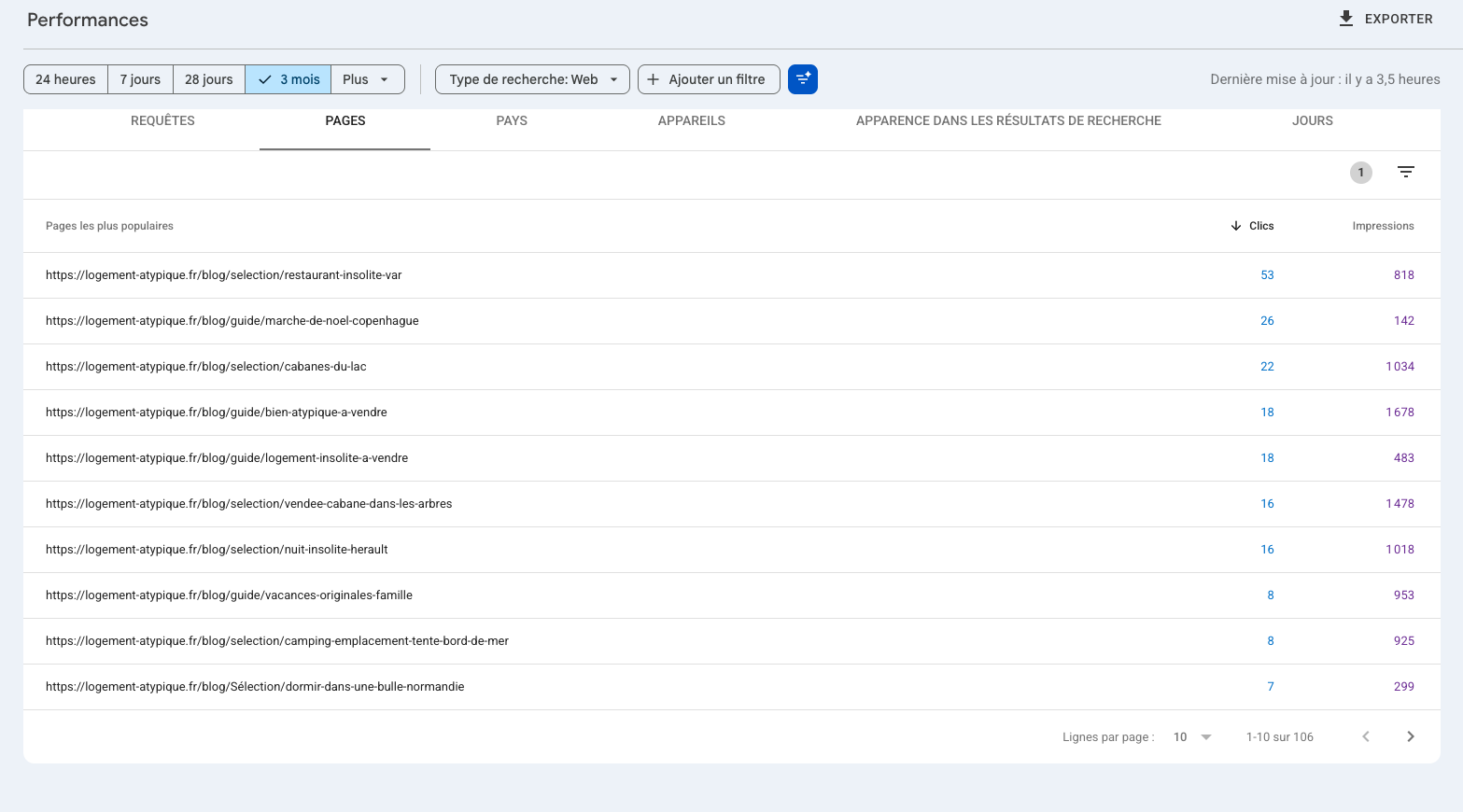Open vendee-cabane-dans-les-arbres page row

(731, 504)
